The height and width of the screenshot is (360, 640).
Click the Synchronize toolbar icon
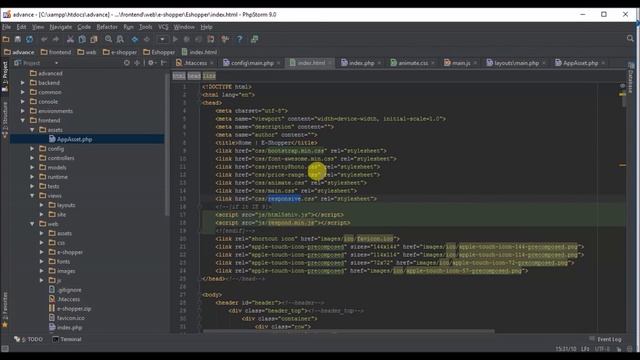pos(29,39)
